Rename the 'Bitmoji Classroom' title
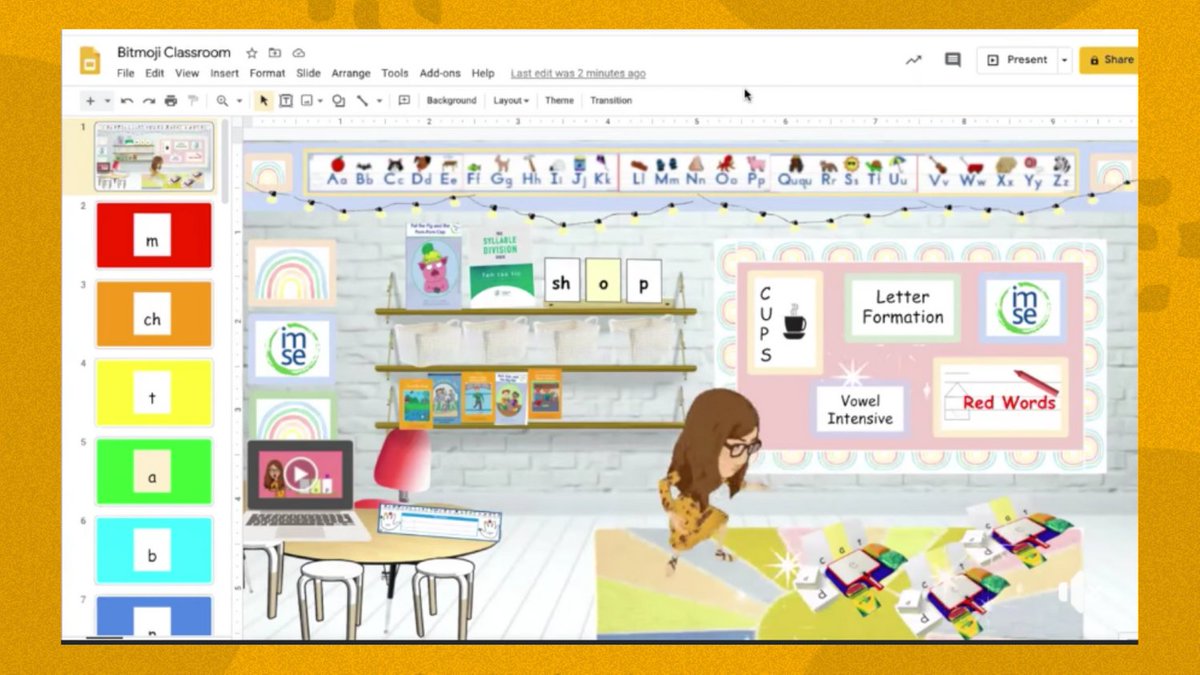Screen dimensions: 1200x675 174,53
